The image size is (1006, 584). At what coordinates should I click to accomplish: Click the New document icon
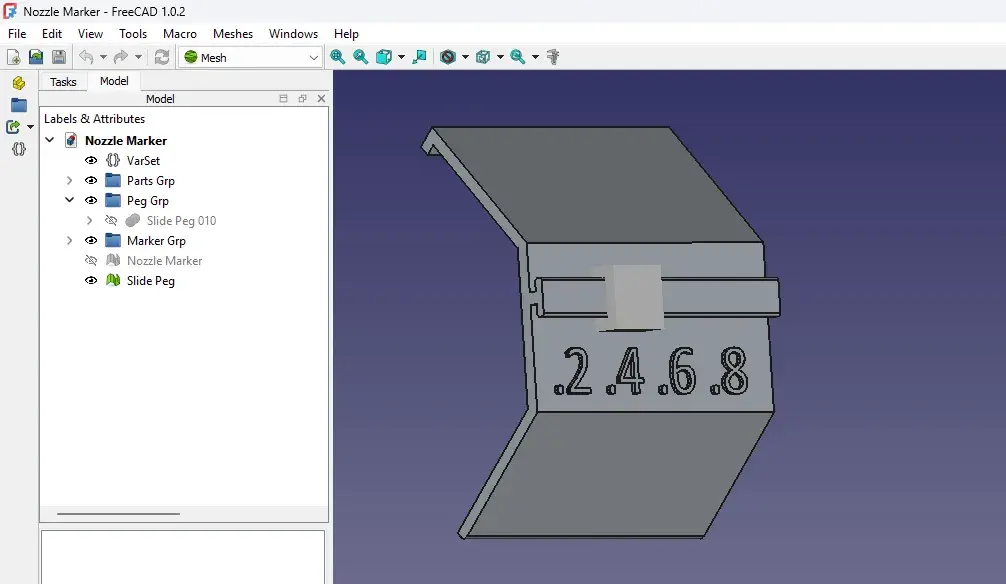pyautogui.click(x=13, y=57)
